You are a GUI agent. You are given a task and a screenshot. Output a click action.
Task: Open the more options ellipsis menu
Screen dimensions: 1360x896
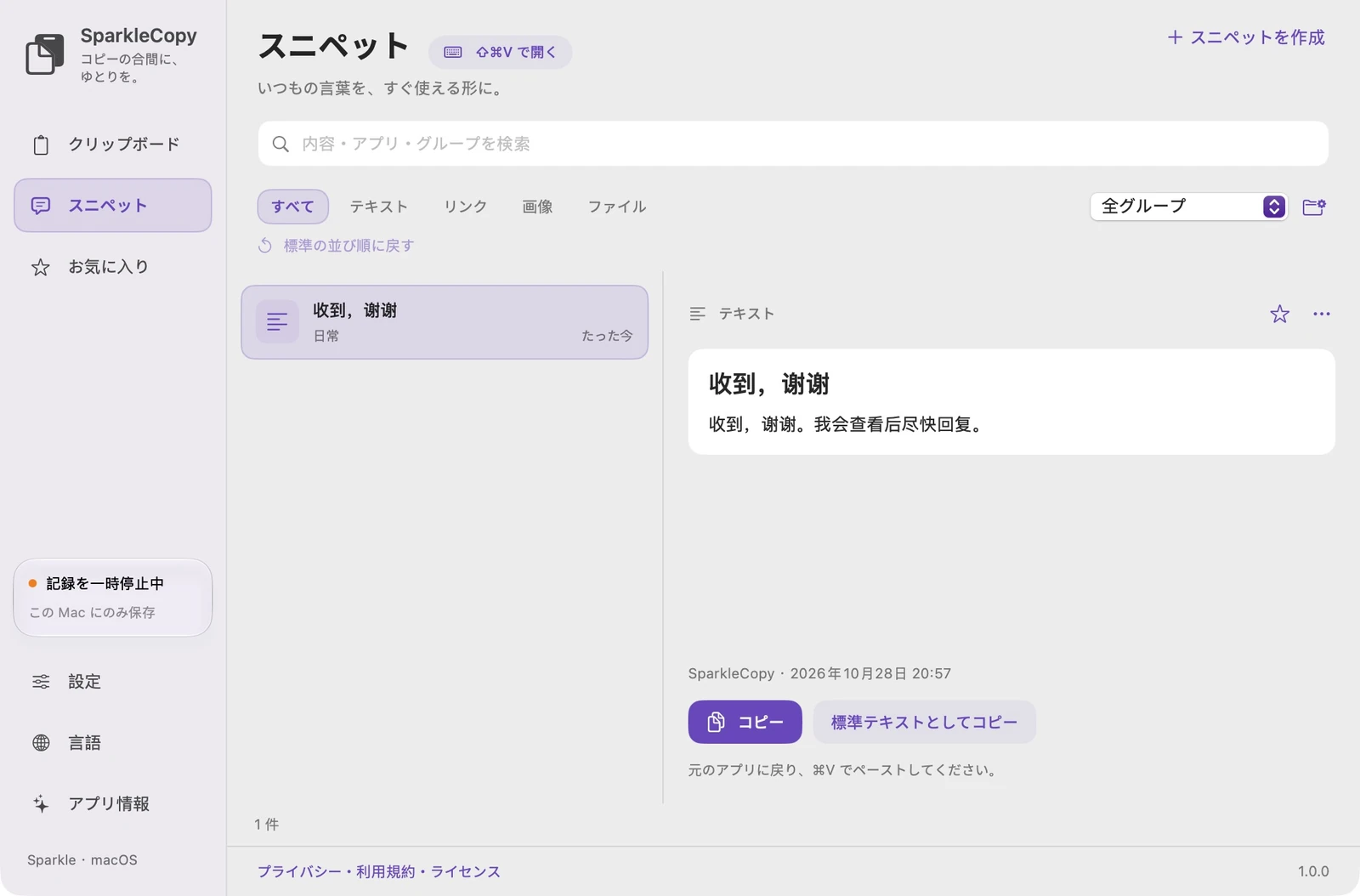[1322, 315]
